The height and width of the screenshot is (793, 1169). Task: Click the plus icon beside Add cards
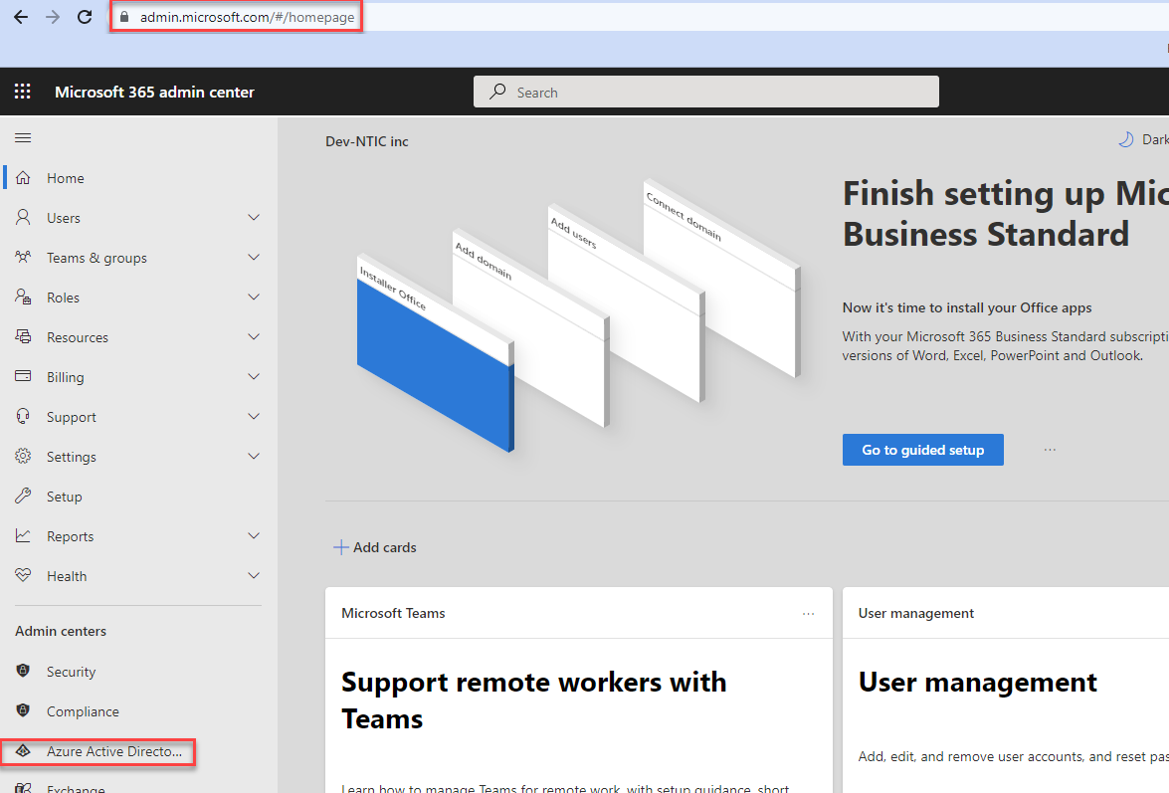(x=341, y=547)
